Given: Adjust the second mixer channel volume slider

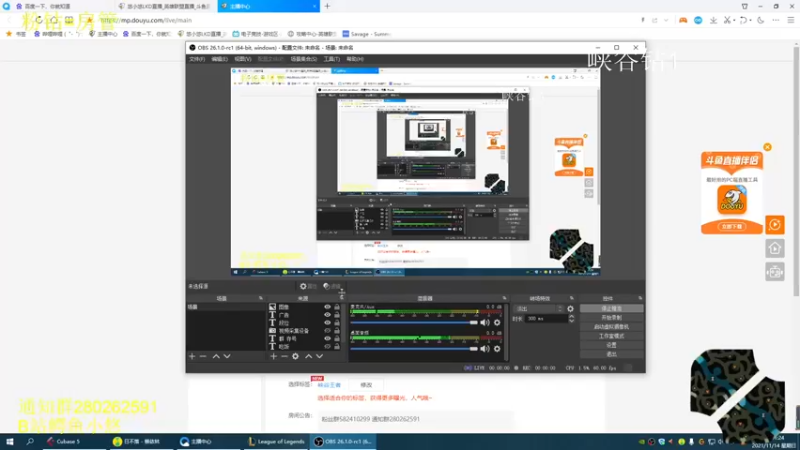Looking at the screenshot, I should point(414,349).
